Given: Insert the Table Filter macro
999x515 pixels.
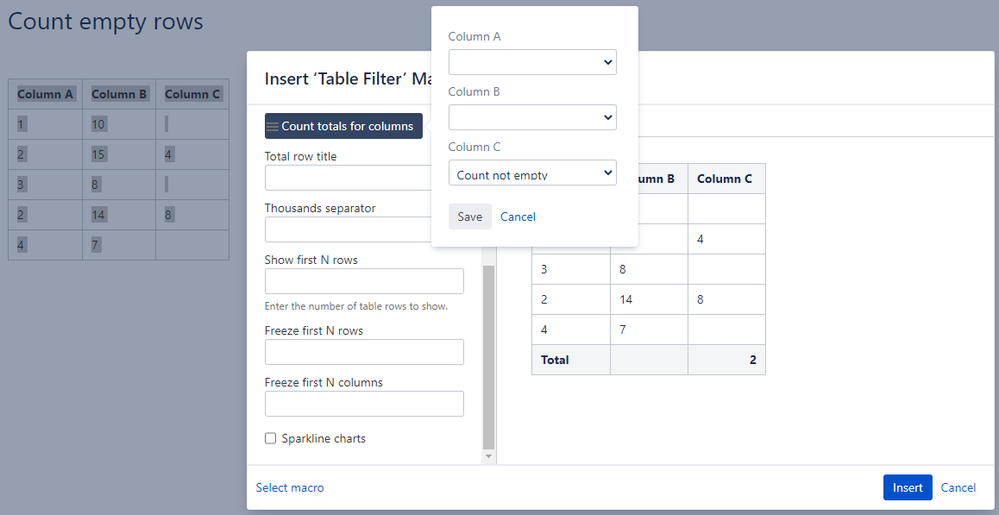Looking at the screenshot, I should 908,488.
